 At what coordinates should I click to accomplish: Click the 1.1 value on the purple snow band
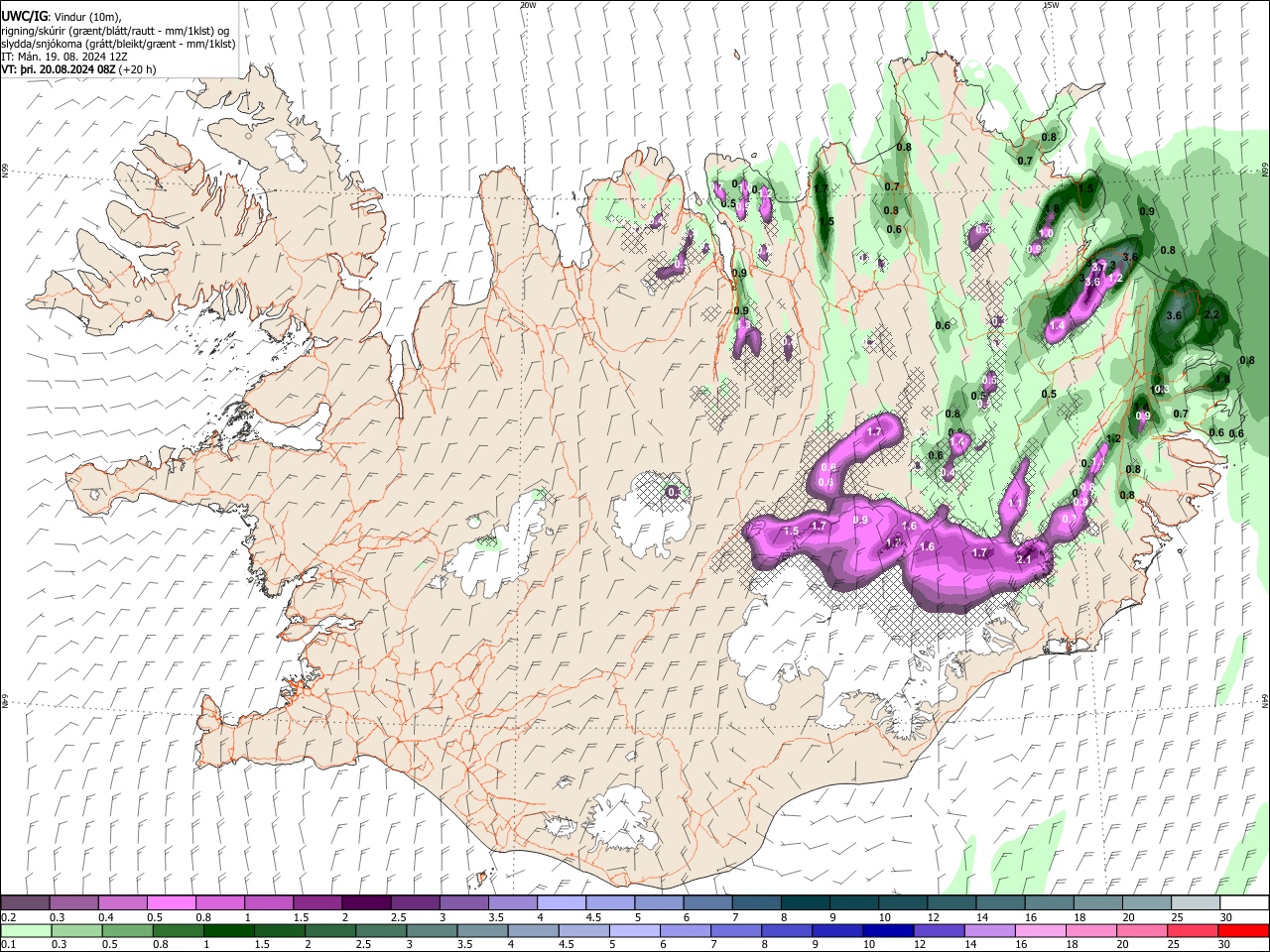(x=1015, y=504)
